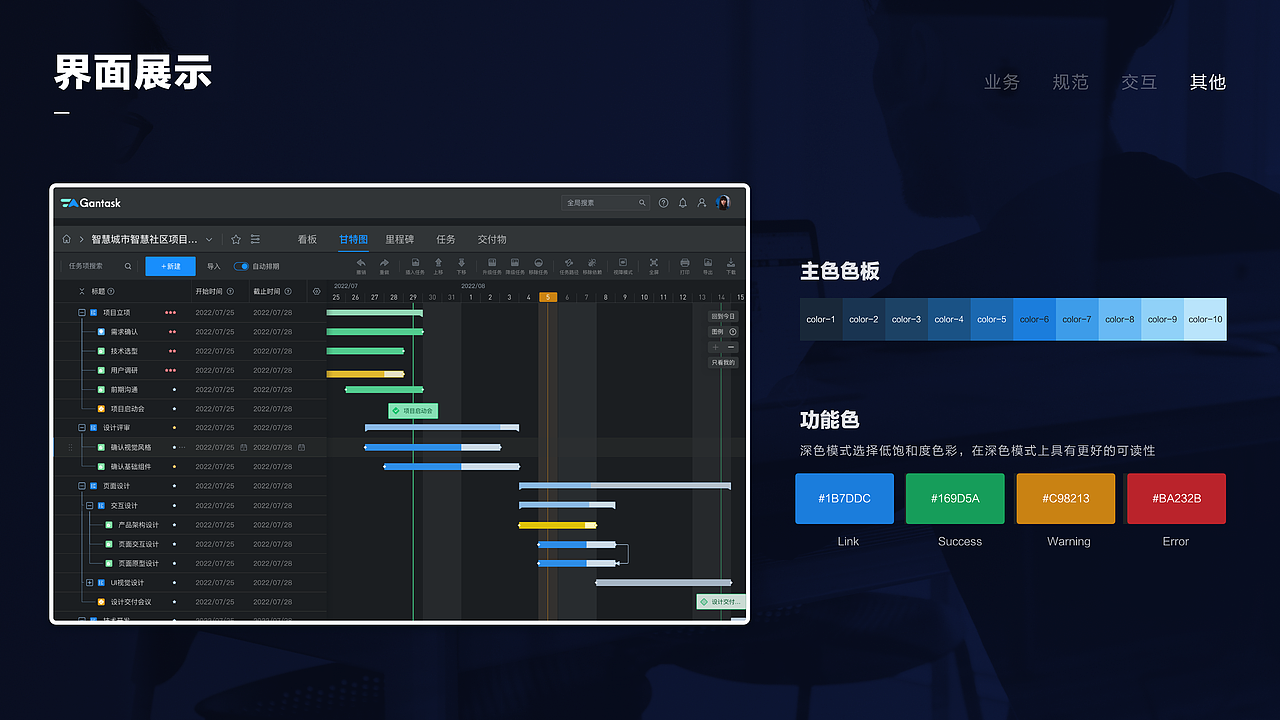Click the 上移 move-up icon
The height and width of the screenshot is (720, 1280).
pyautogui.click(x=438, y=263)
